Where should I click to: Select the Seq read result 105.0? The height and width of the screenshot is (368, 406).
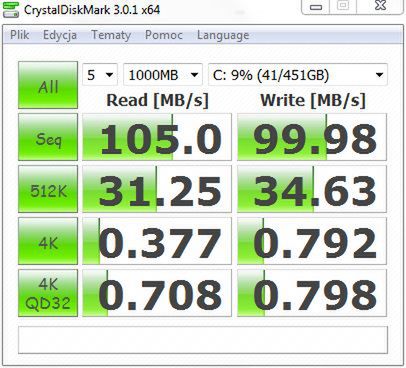(157, 137)
